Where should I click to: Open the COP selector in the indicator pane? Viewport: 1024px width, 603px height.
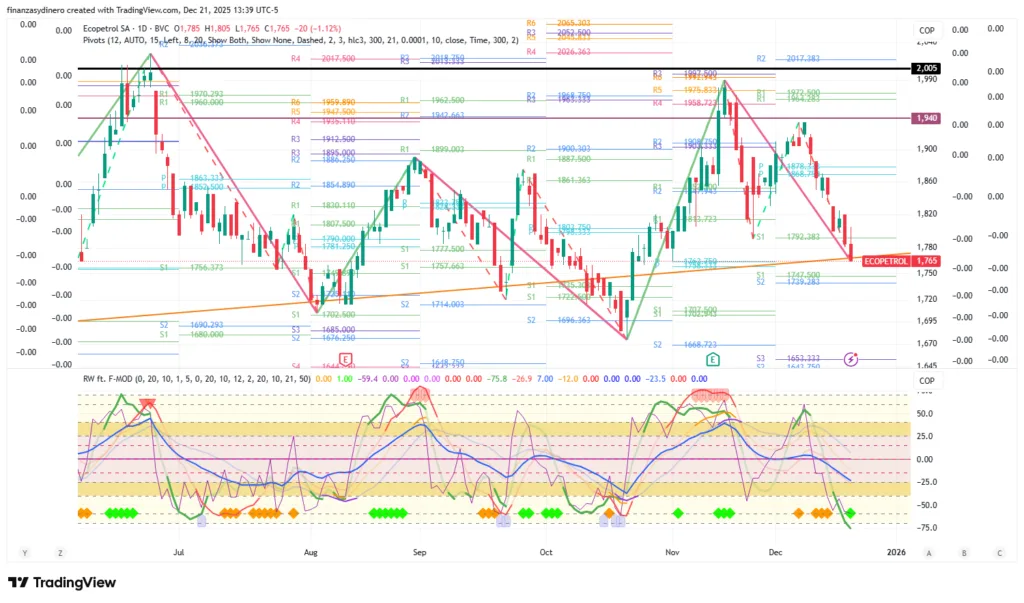[926, 381]
